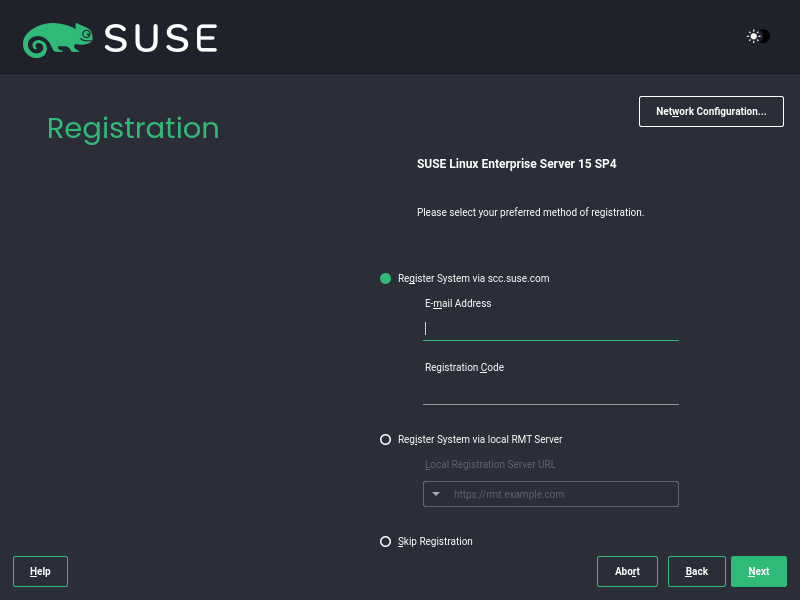The height and width of the screenshot is (600, 800).
Task: Focus the E-mail Address field
Action: click(551, 329)
